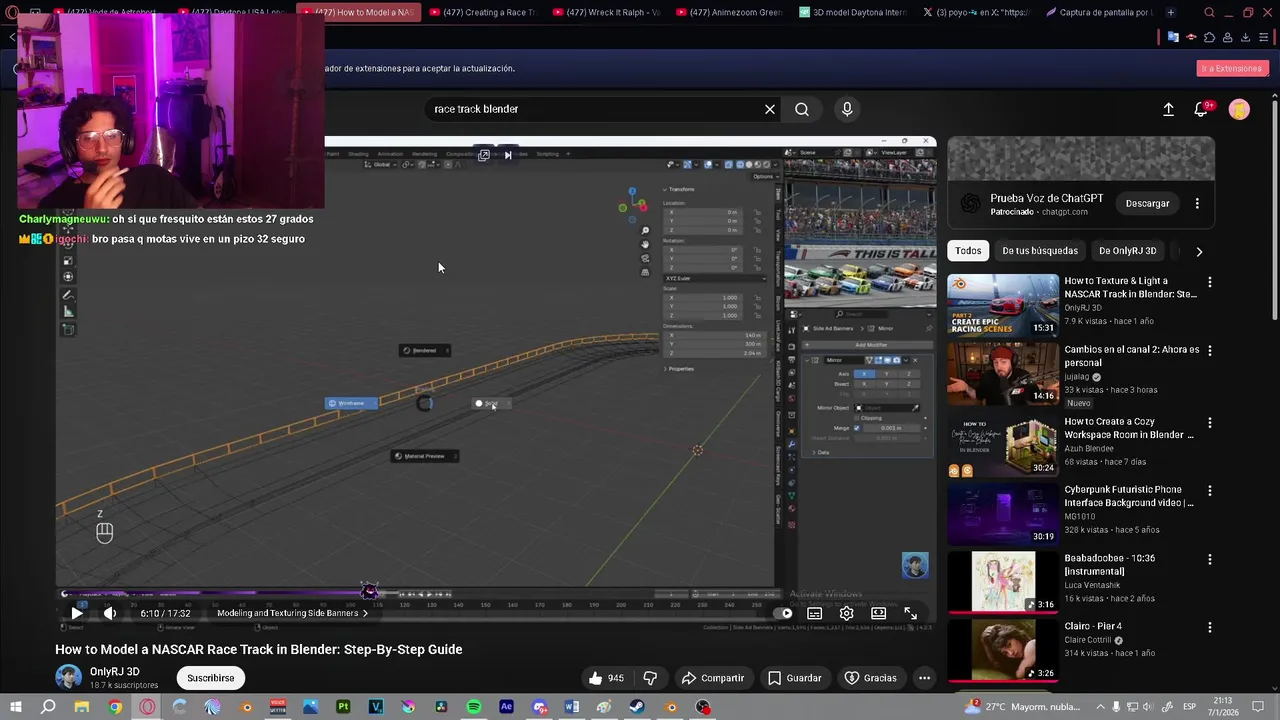Click the search magnifier button
This screenshot has width=1280, height=720.
[x=802, y=109]
